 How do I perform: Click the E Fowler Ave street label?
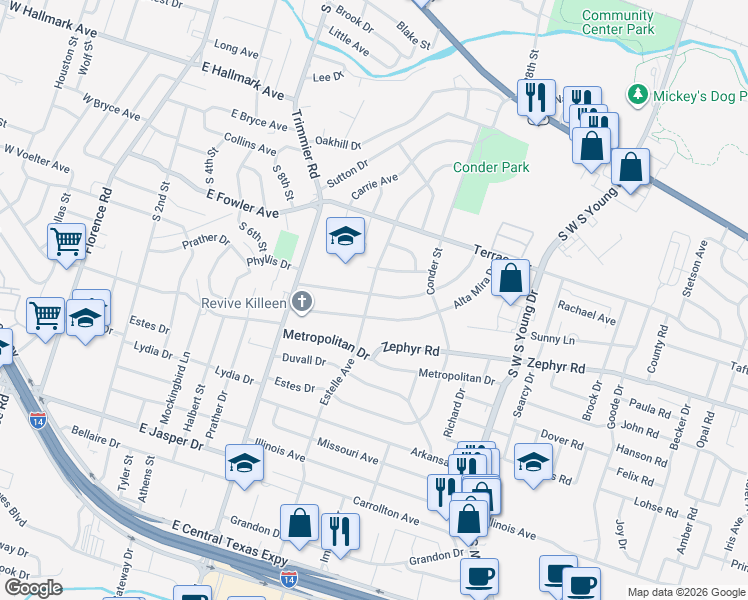tap(242, 204)
